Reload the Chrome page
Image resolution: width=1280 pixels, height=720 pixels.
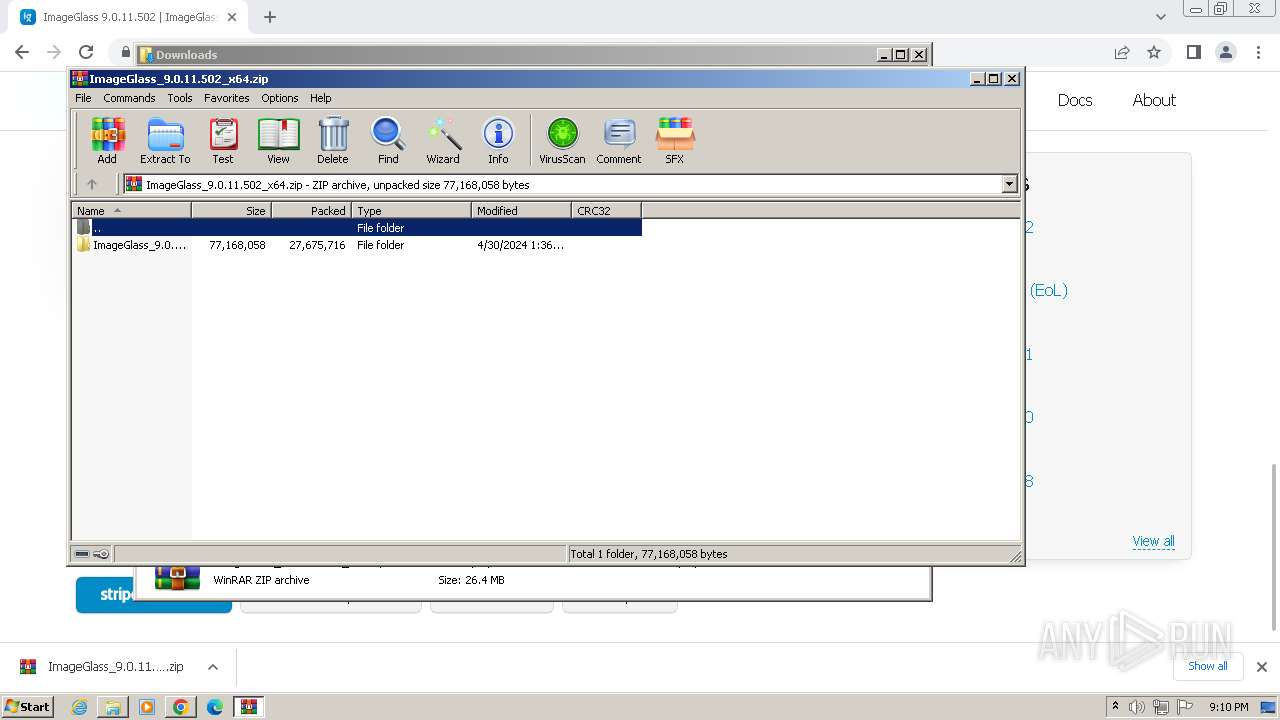(86, 52)
